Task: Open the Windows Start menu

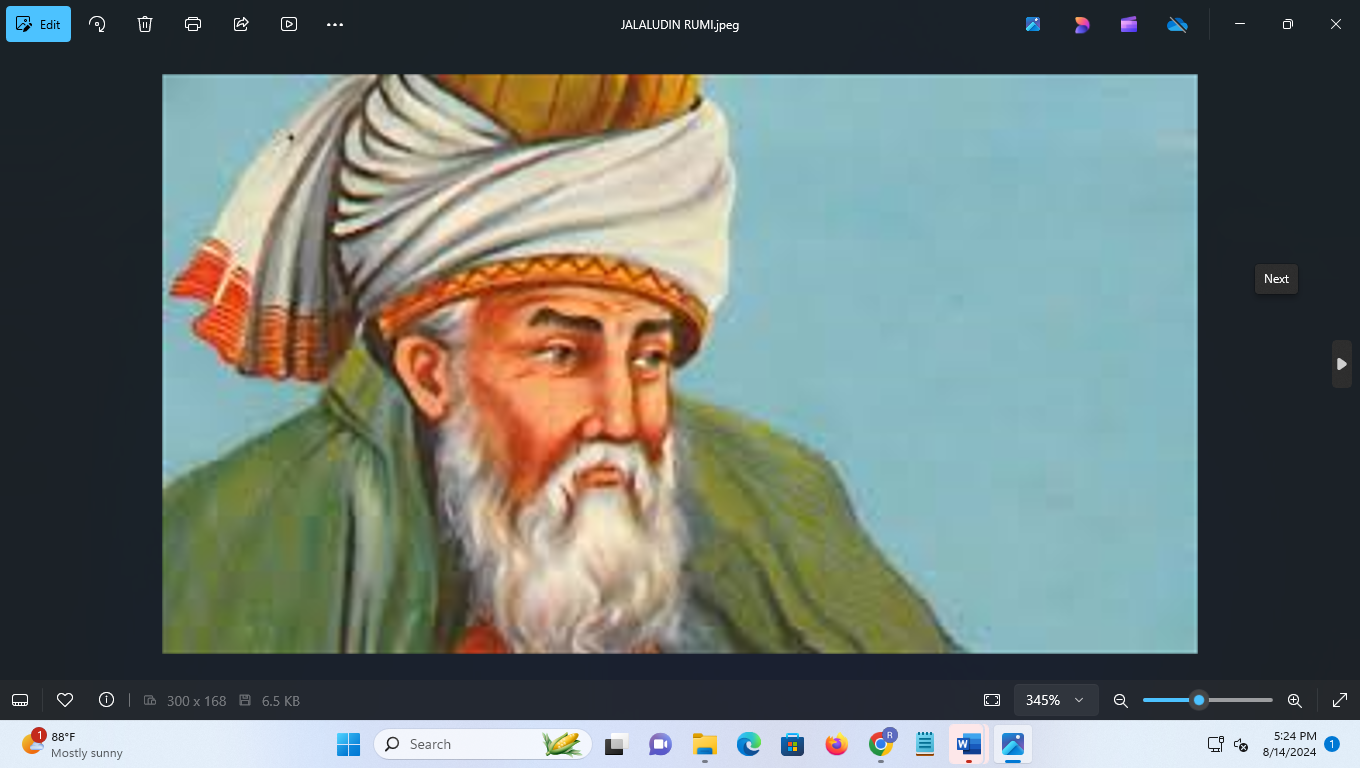Action: [348, 744]
